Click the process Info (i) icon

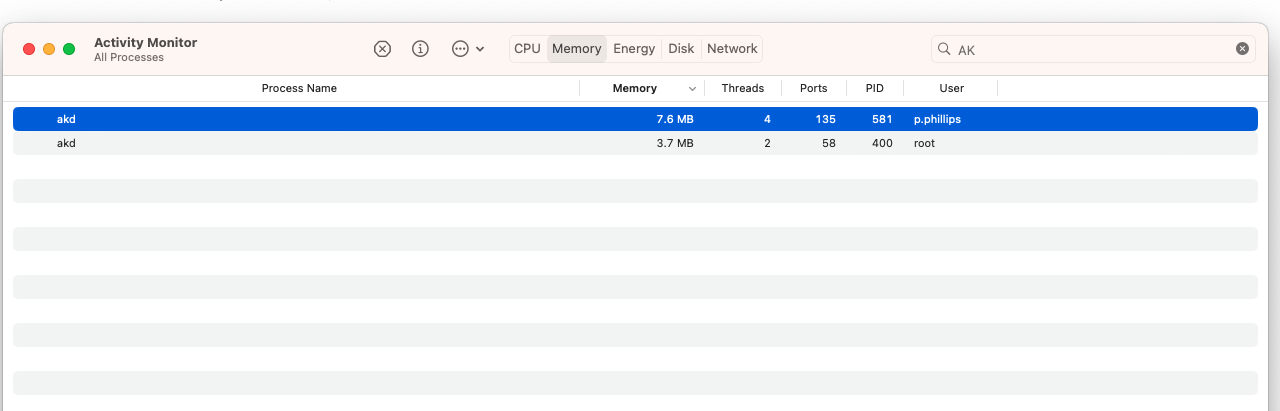coord(421,49)
